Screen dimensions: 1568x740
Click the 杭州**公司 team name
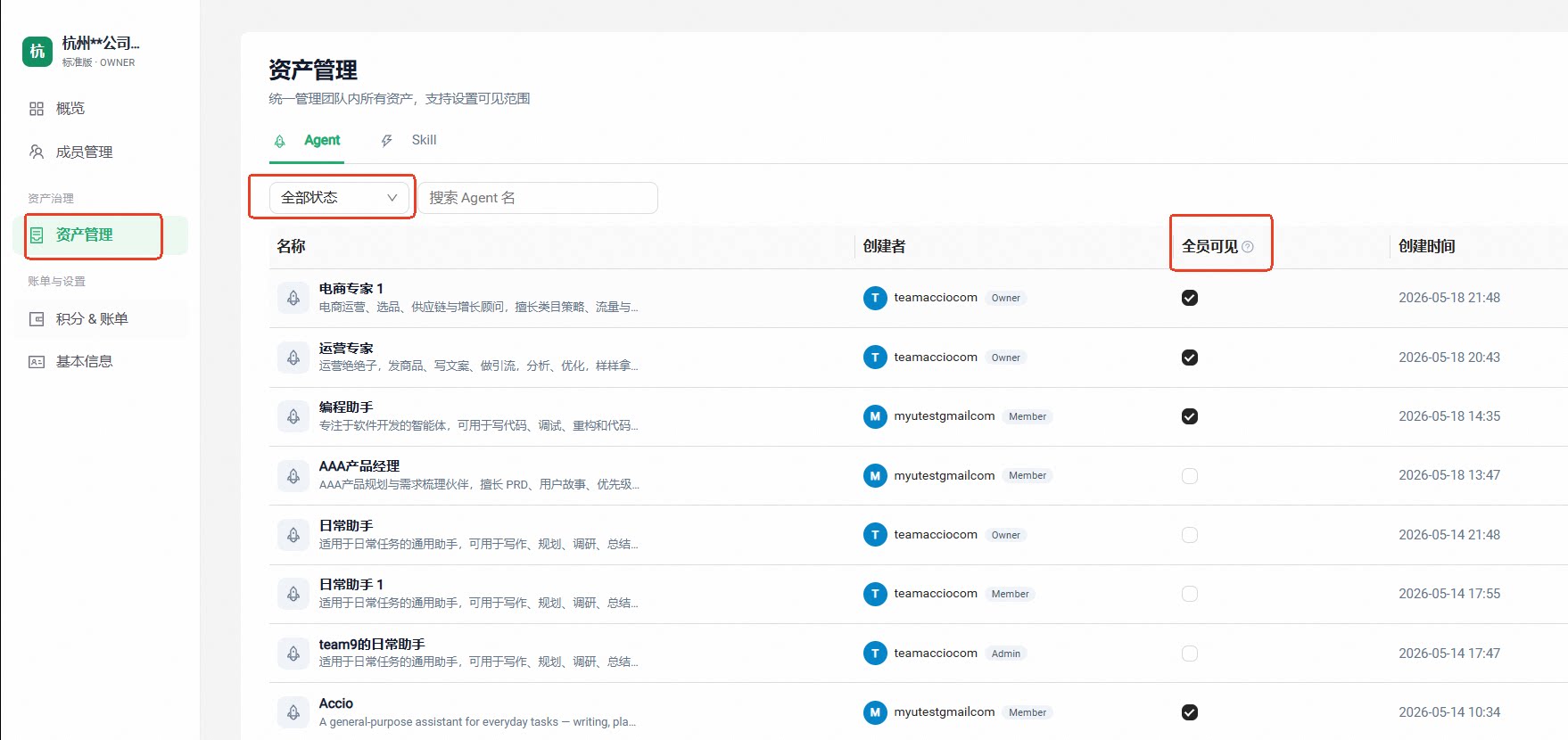click(x=101, y=44)
